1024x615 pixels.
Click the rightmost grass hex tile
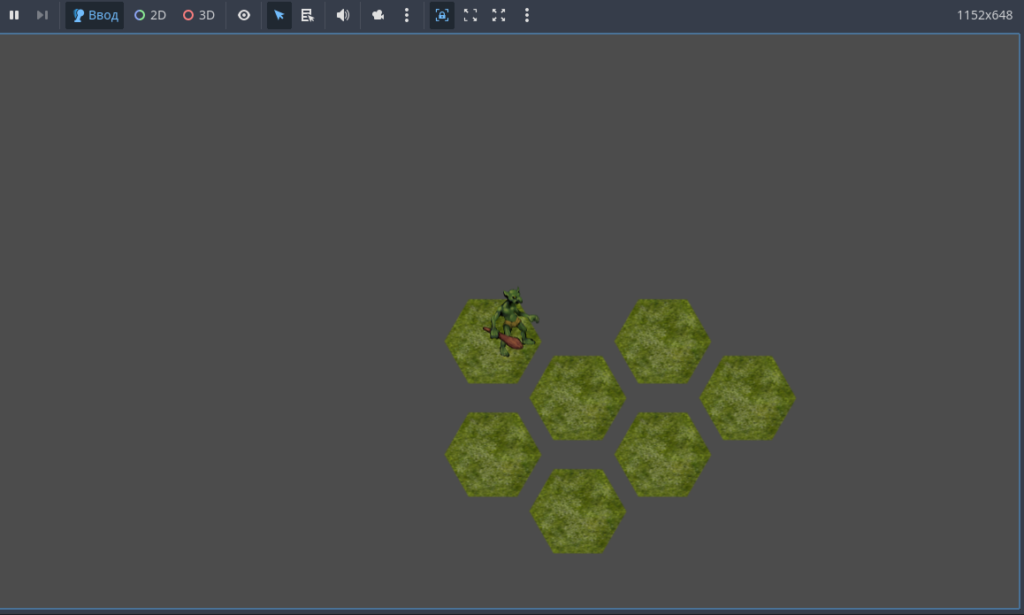click(x=748, y=398)
